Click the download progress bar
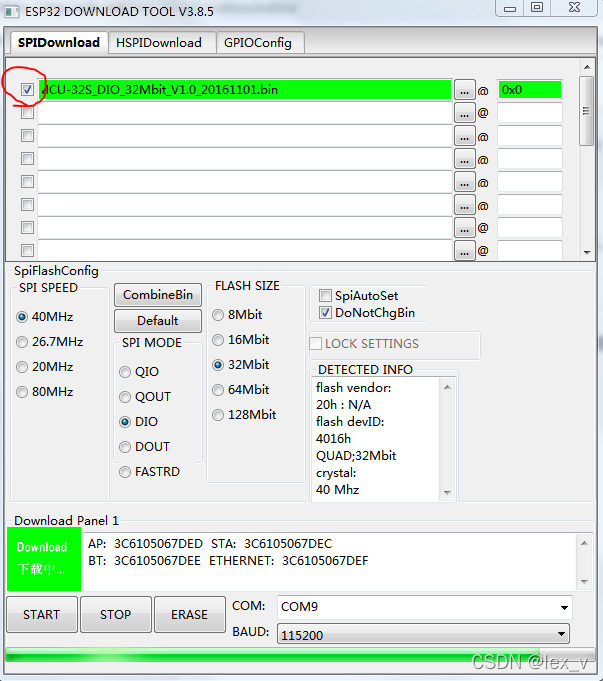 click(x=300, y=655)
